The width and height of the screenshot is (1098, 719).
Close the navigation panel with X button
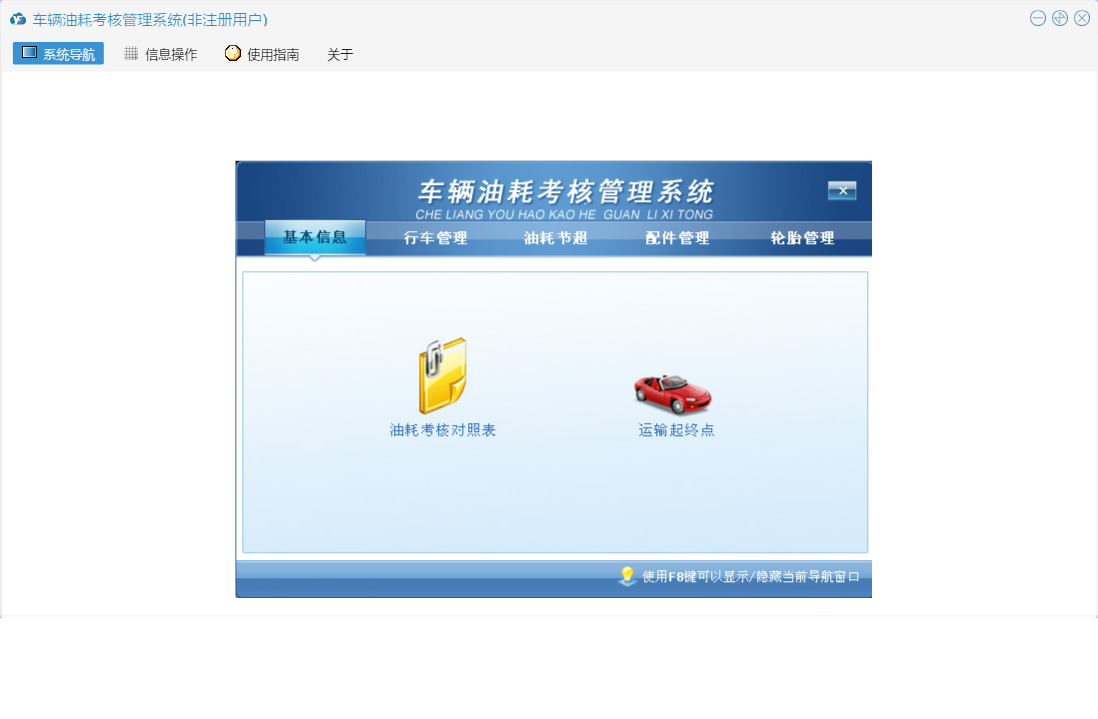(842, 190)
